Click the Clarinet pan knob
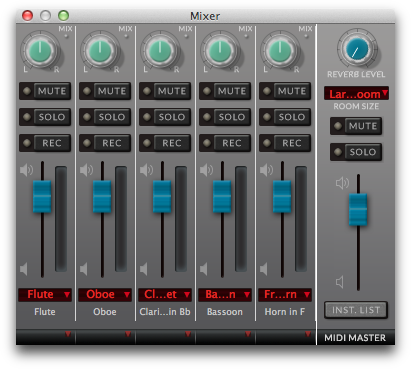Screen dimensions: 411x369 [x=160, y=51]
